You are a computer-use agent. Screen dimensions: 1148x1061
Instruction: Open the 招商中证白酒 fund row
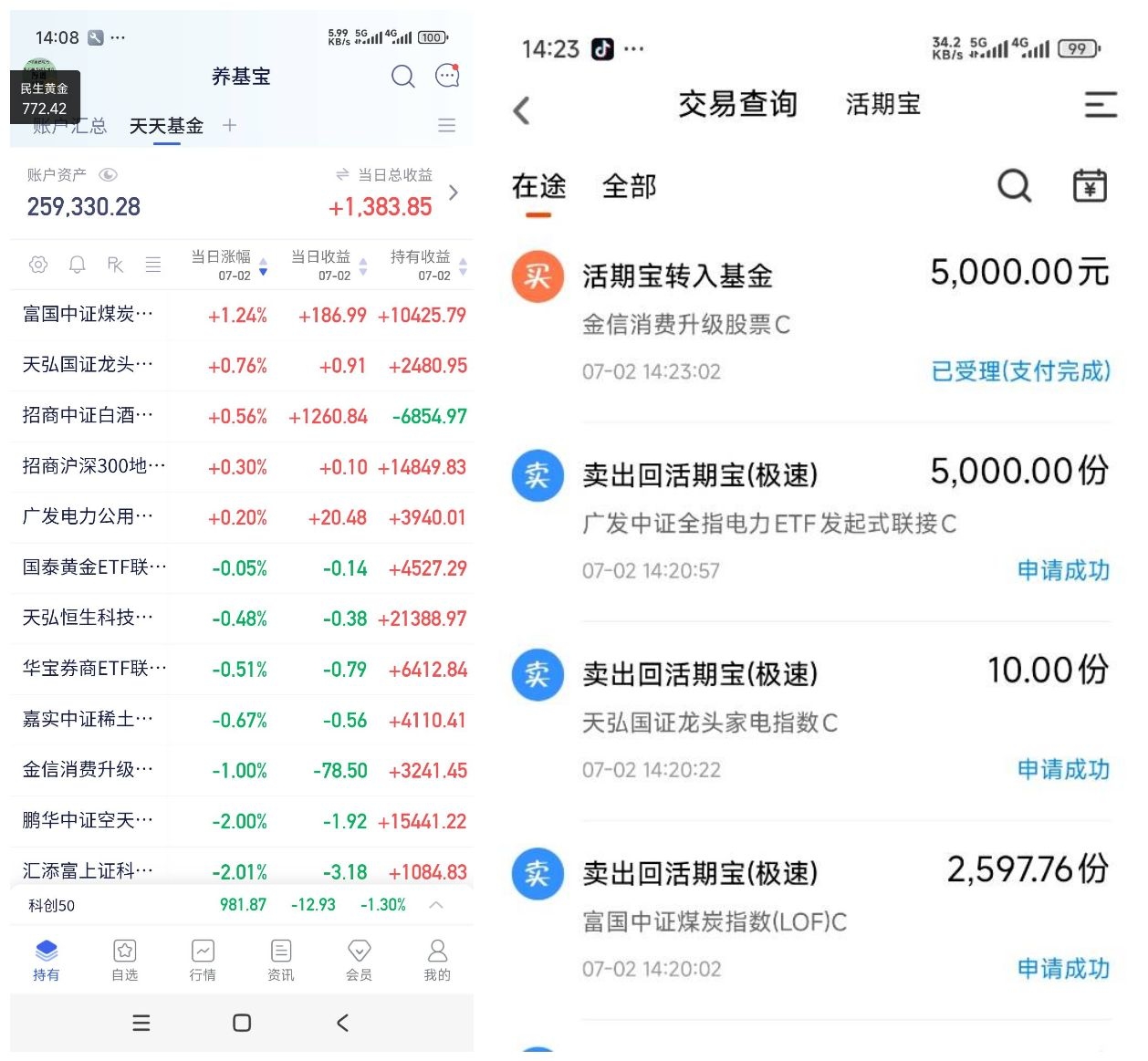click(242, 417)
